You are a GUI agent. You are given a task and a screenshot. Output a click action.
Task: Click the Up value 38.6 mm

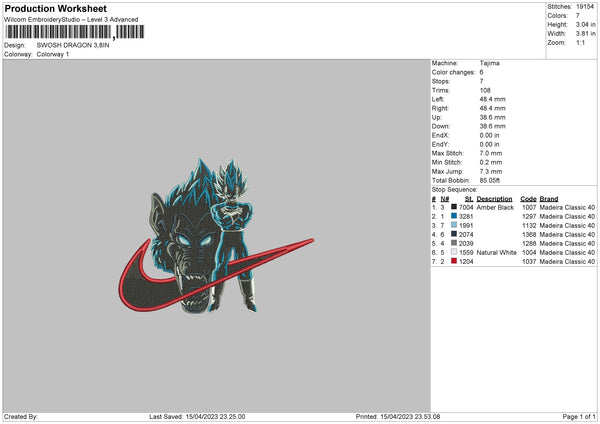492,117
